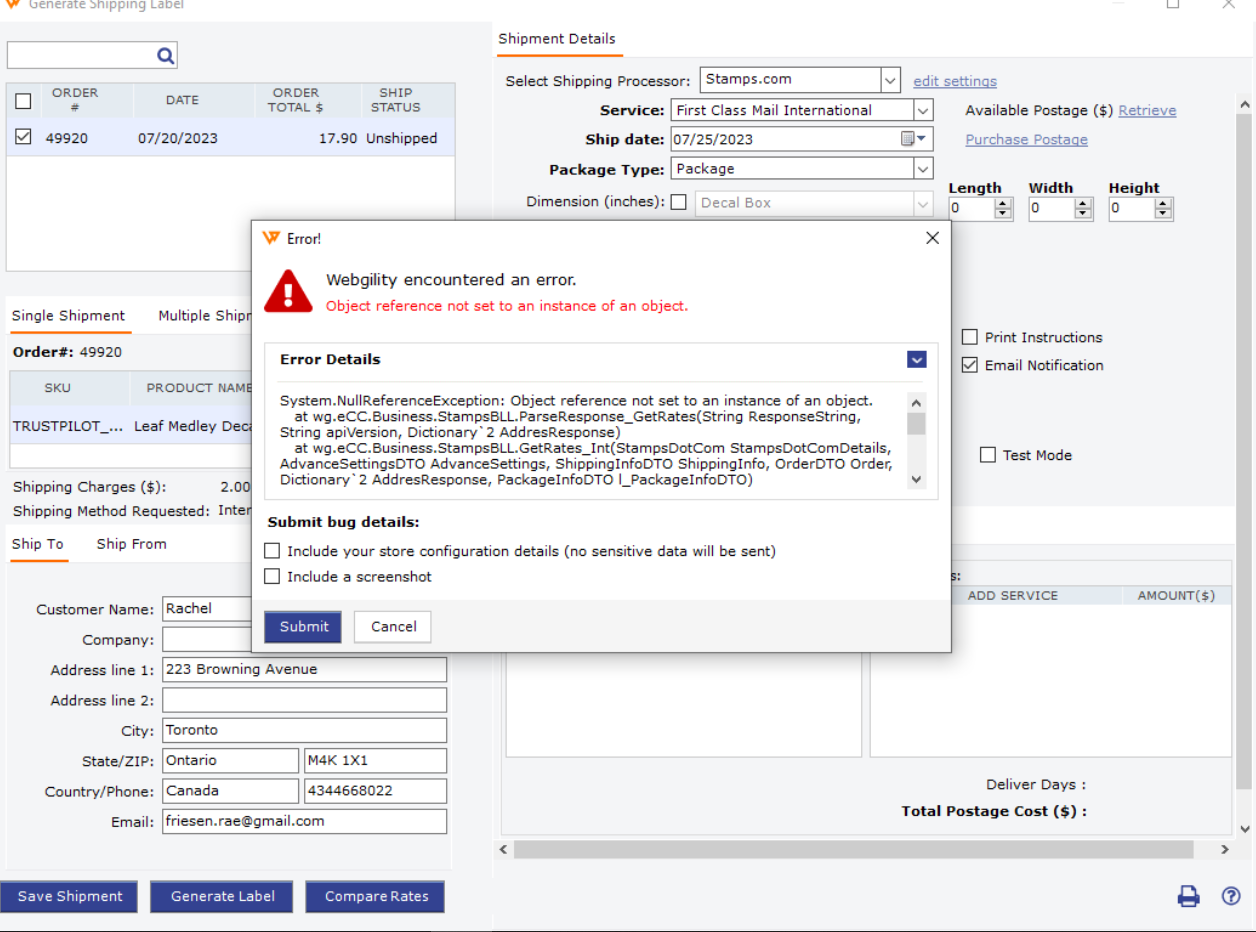Viewport: 1256px width, 932px height.
Task: Click the Submit button
Action: pyautogui.click(x=303, y=627)
